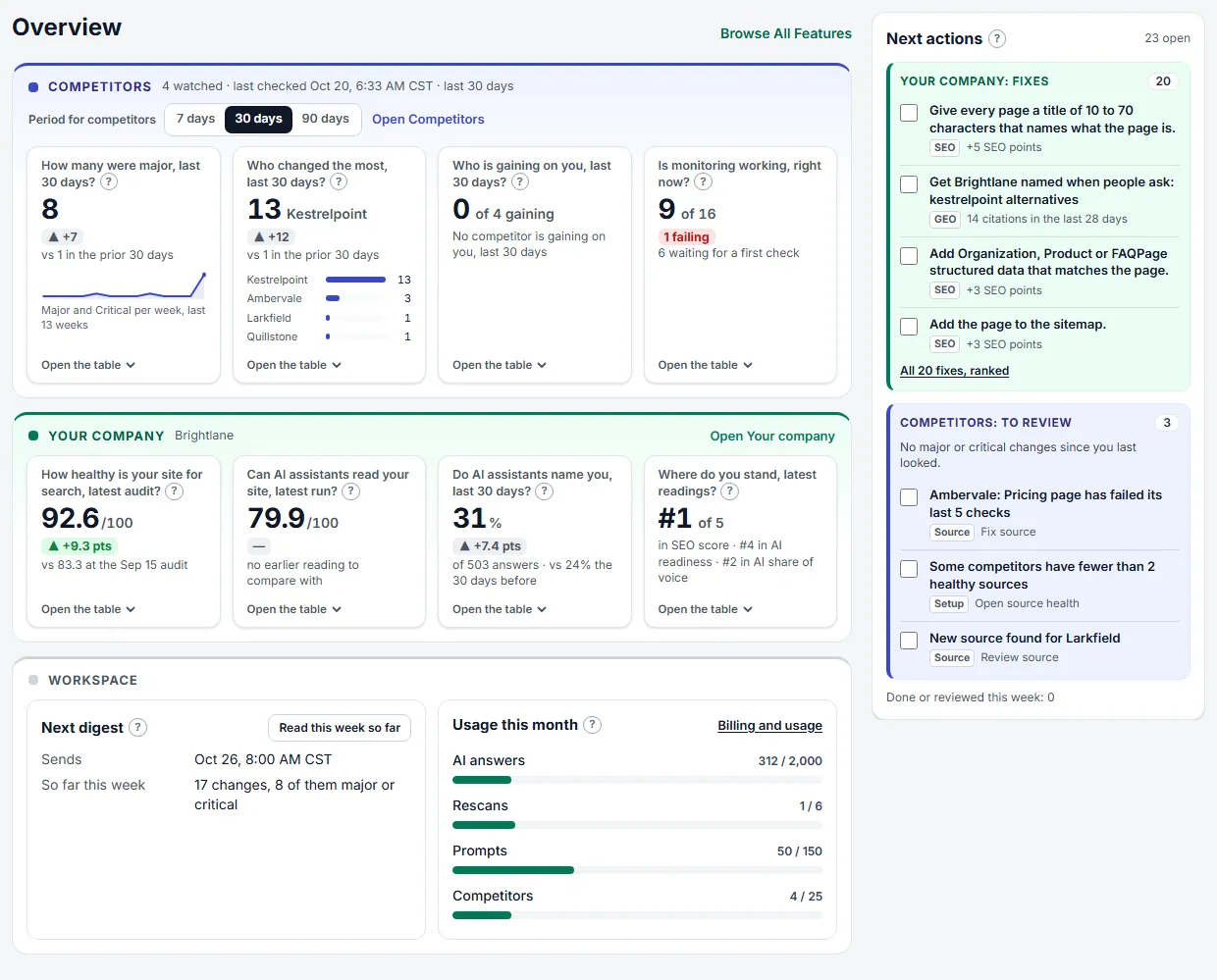Click the 1 failing red status badge

tap(686, 237)
